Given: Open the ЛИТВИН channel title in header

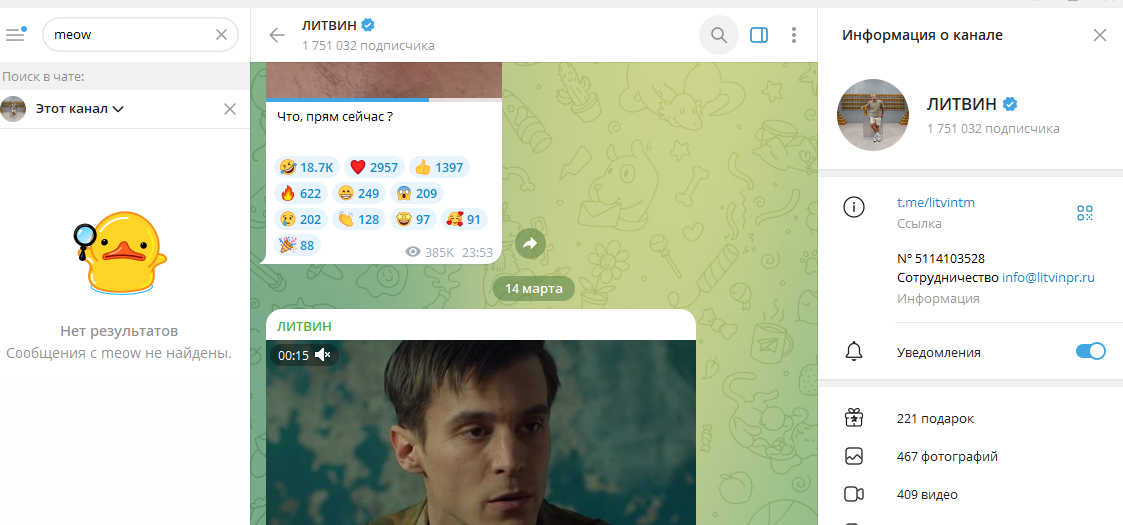Looking at the screenshot, I should [x=331, y=26].
